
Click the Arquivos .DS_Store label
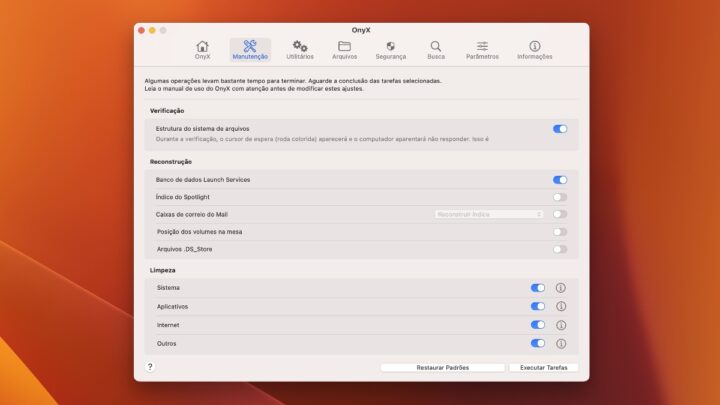(x=185, y=249)
